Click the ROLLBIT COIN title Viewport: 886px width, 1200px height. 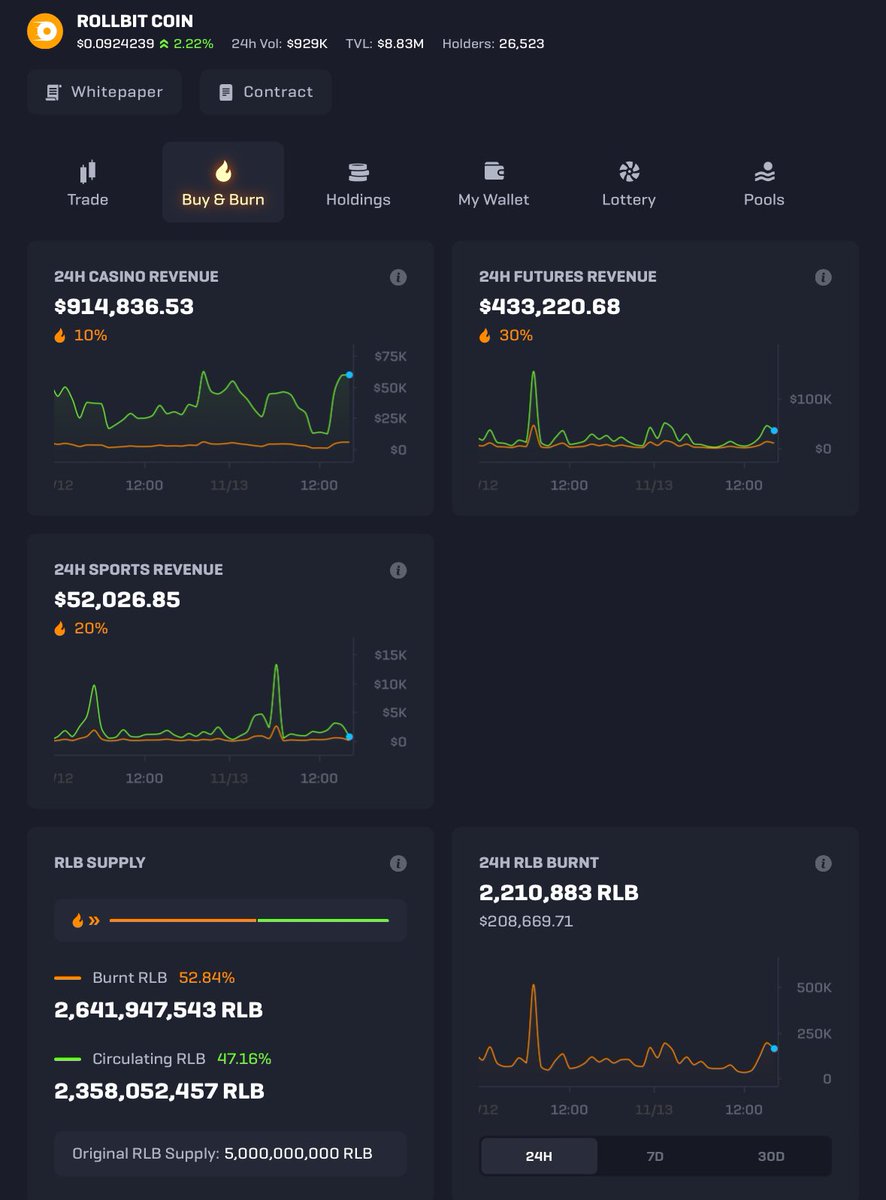click(x=135, y=21)
